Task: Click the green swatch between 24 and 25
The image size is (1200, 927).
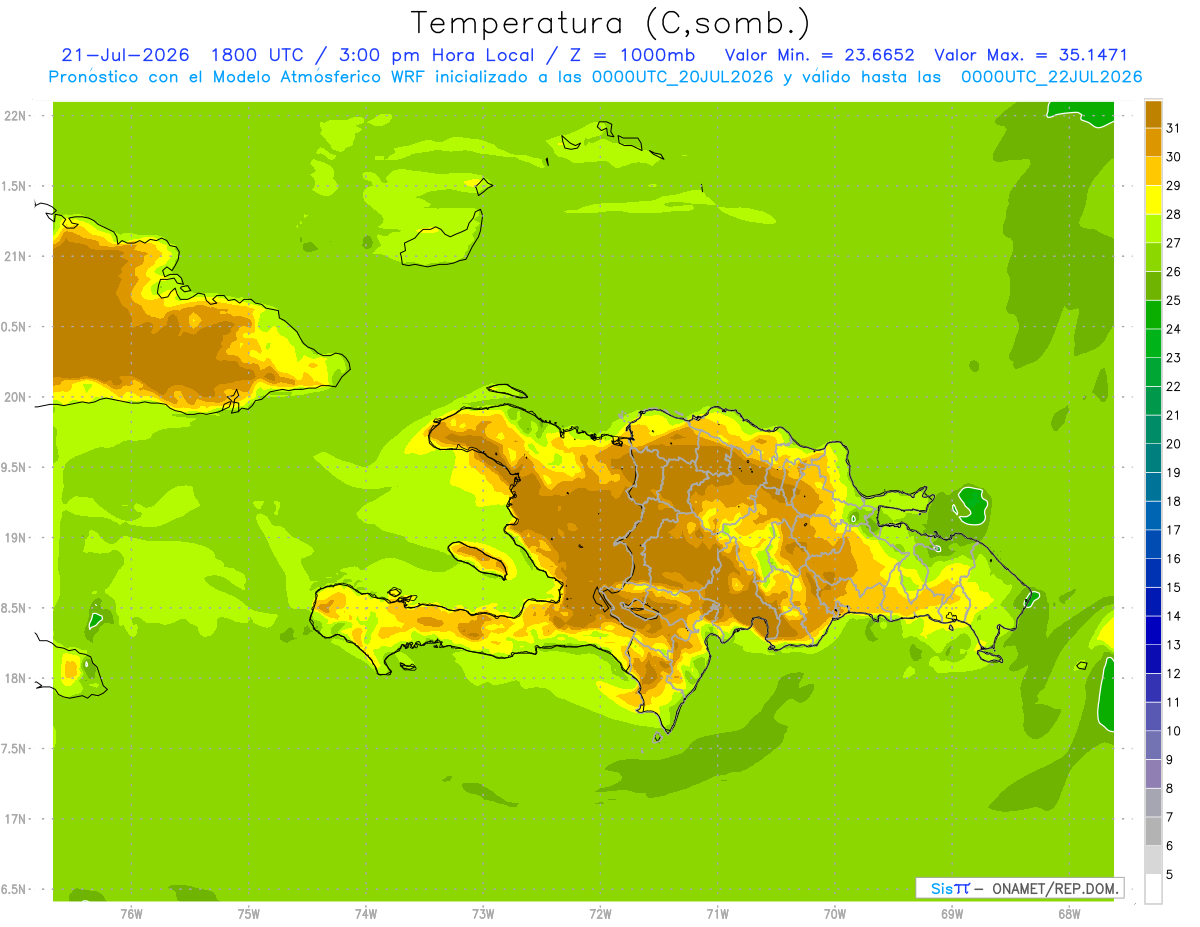Action: pyautogui.click(x=1153, y=314)
